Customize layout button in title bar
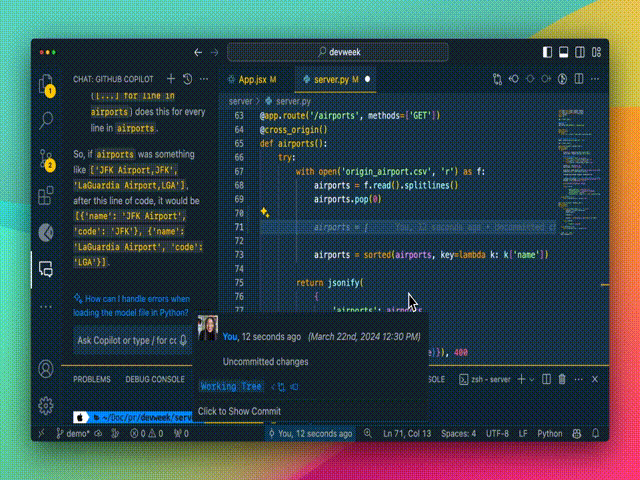Viewport: 640px width, 480px height. 596,52
